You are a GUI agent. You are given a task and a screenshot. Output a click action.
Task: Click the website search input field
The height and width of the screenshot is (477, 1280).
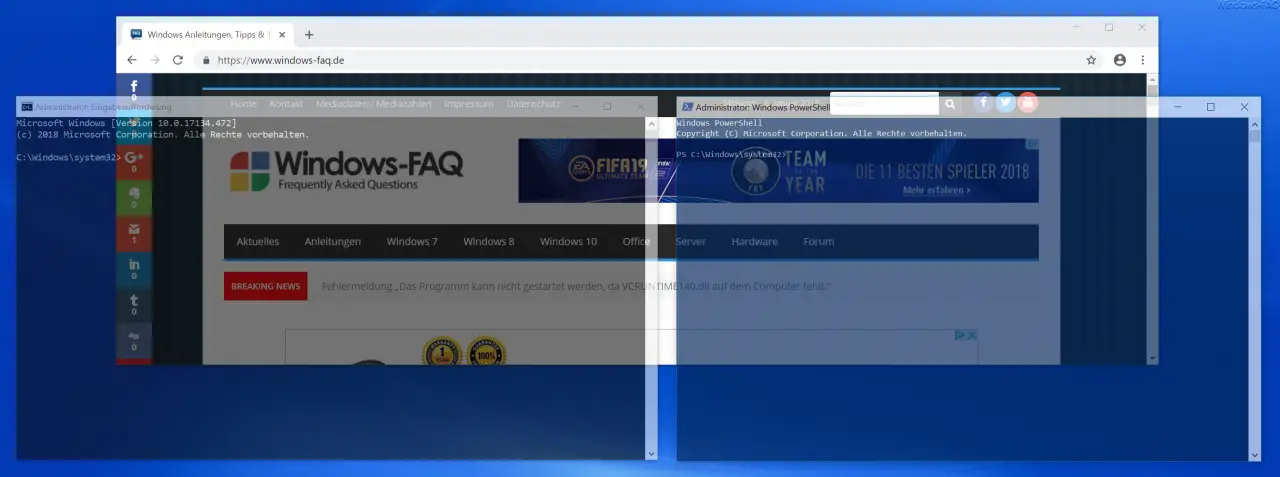click(884, 103)
